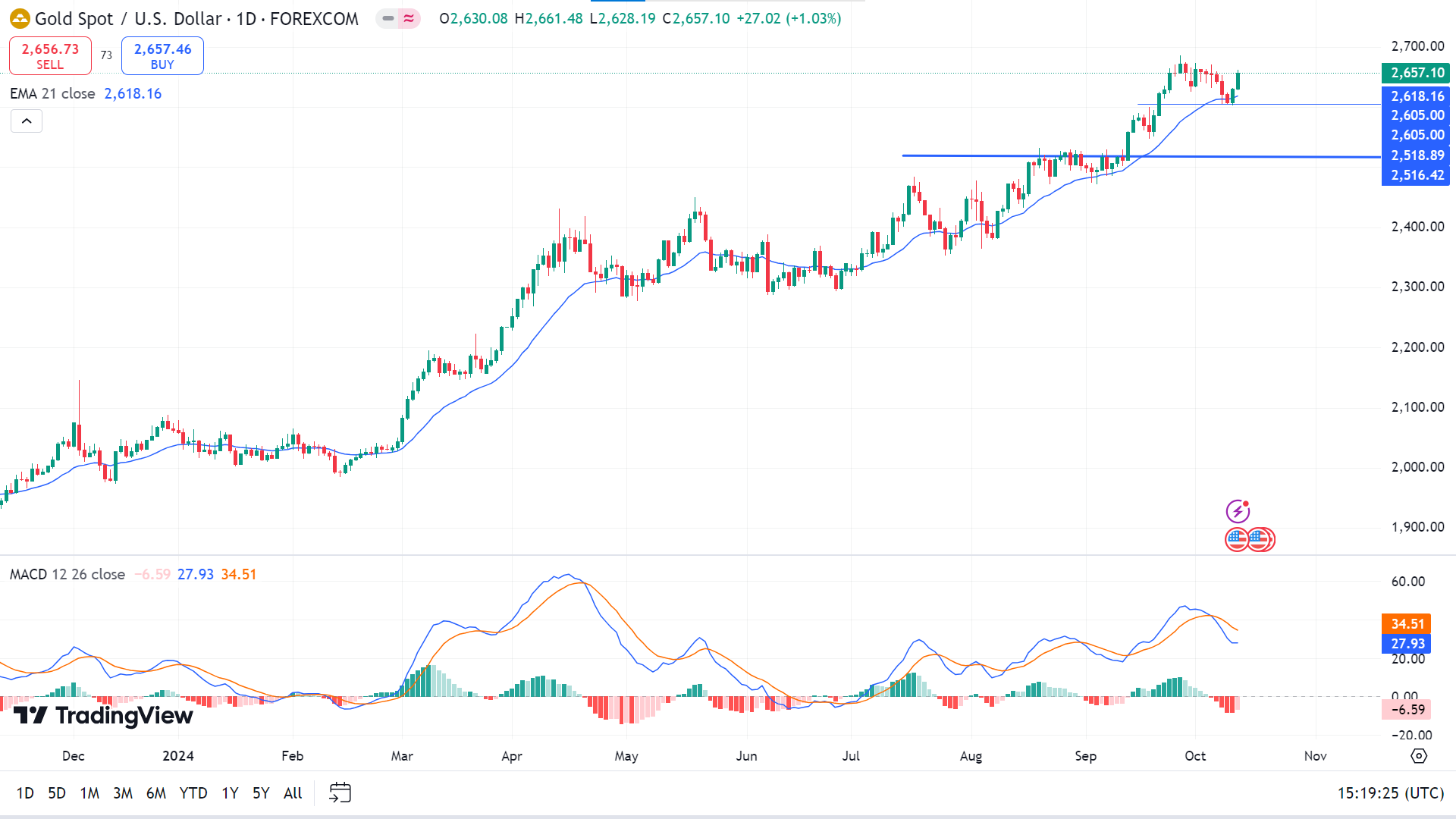1456x819 pixels.
Task: Switch to the 5Y range
Action: (261, 793)
